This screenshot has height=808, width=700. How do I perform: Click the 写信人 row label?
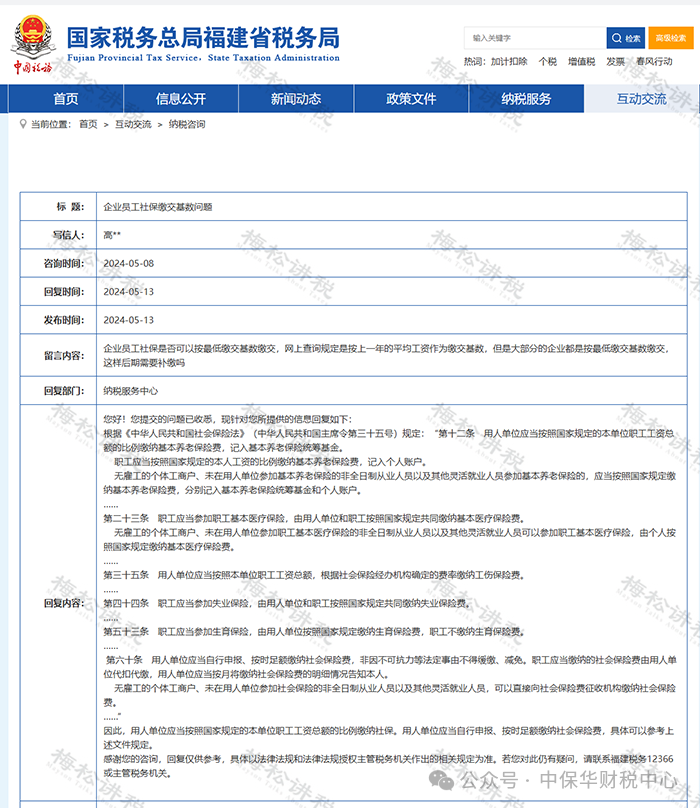point(68,235)
